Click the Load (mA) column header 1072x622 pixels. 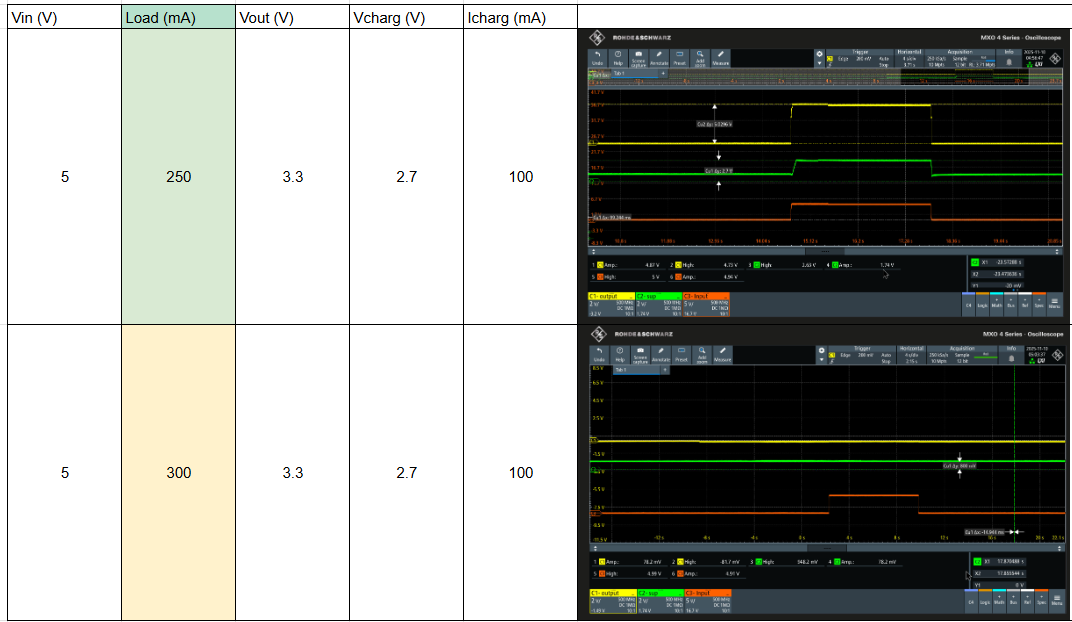point(178,18)
